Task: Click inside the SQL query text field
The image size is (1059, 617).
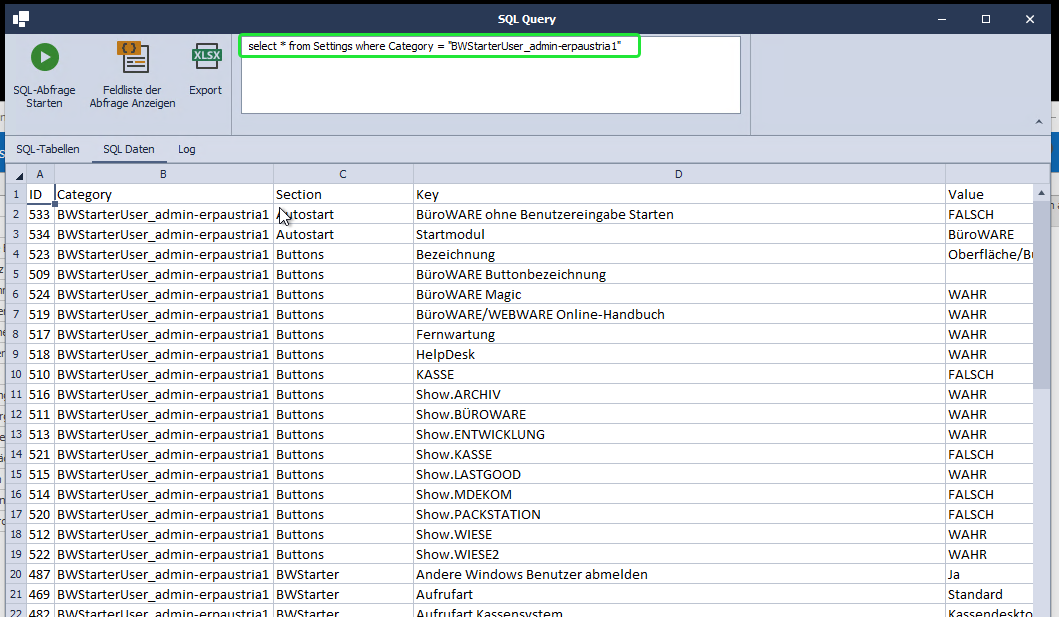Action: [x=491, y=75]
